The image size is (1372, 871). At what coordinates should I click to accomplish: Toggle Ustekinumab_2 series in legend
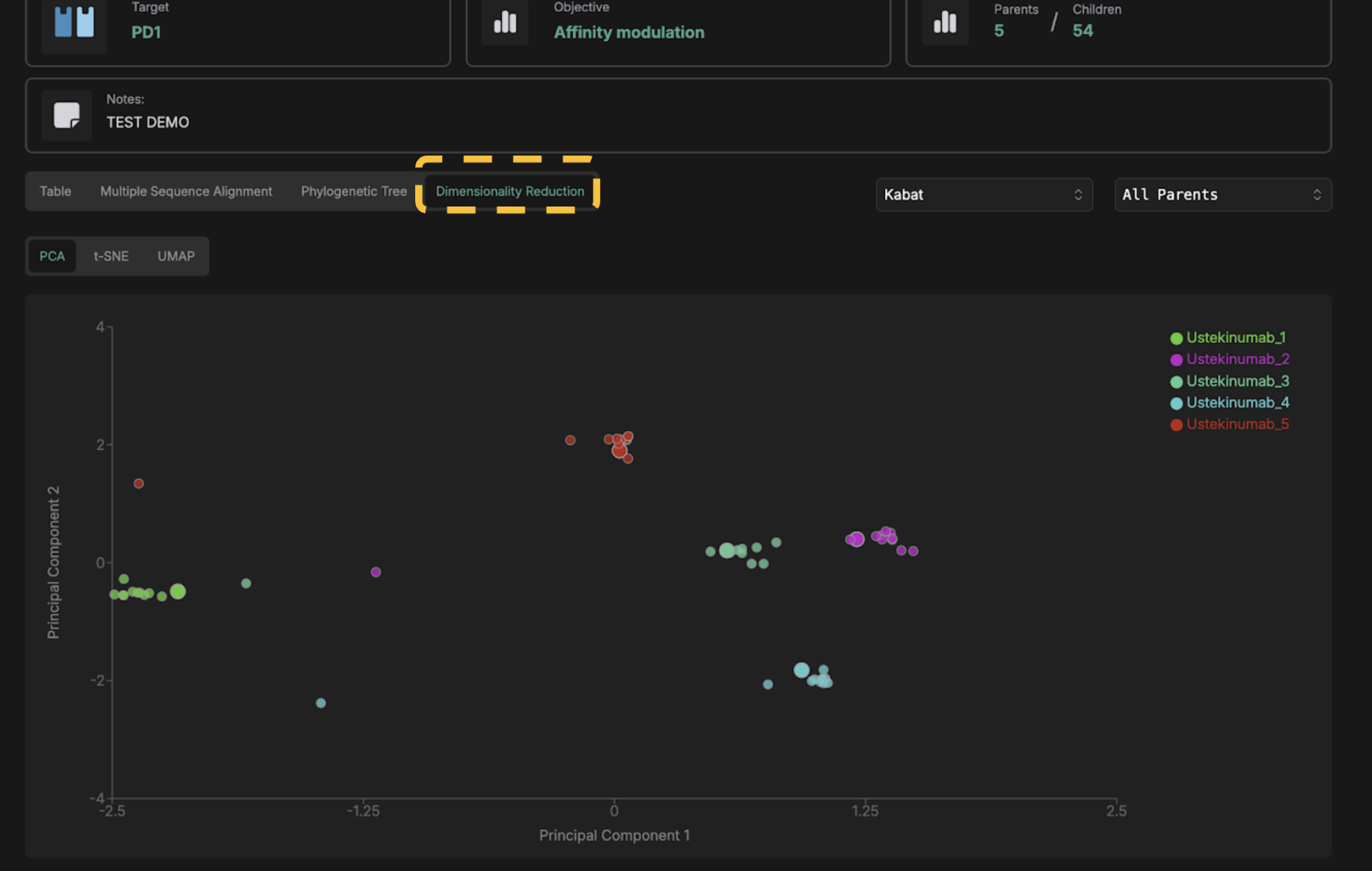1237,359
